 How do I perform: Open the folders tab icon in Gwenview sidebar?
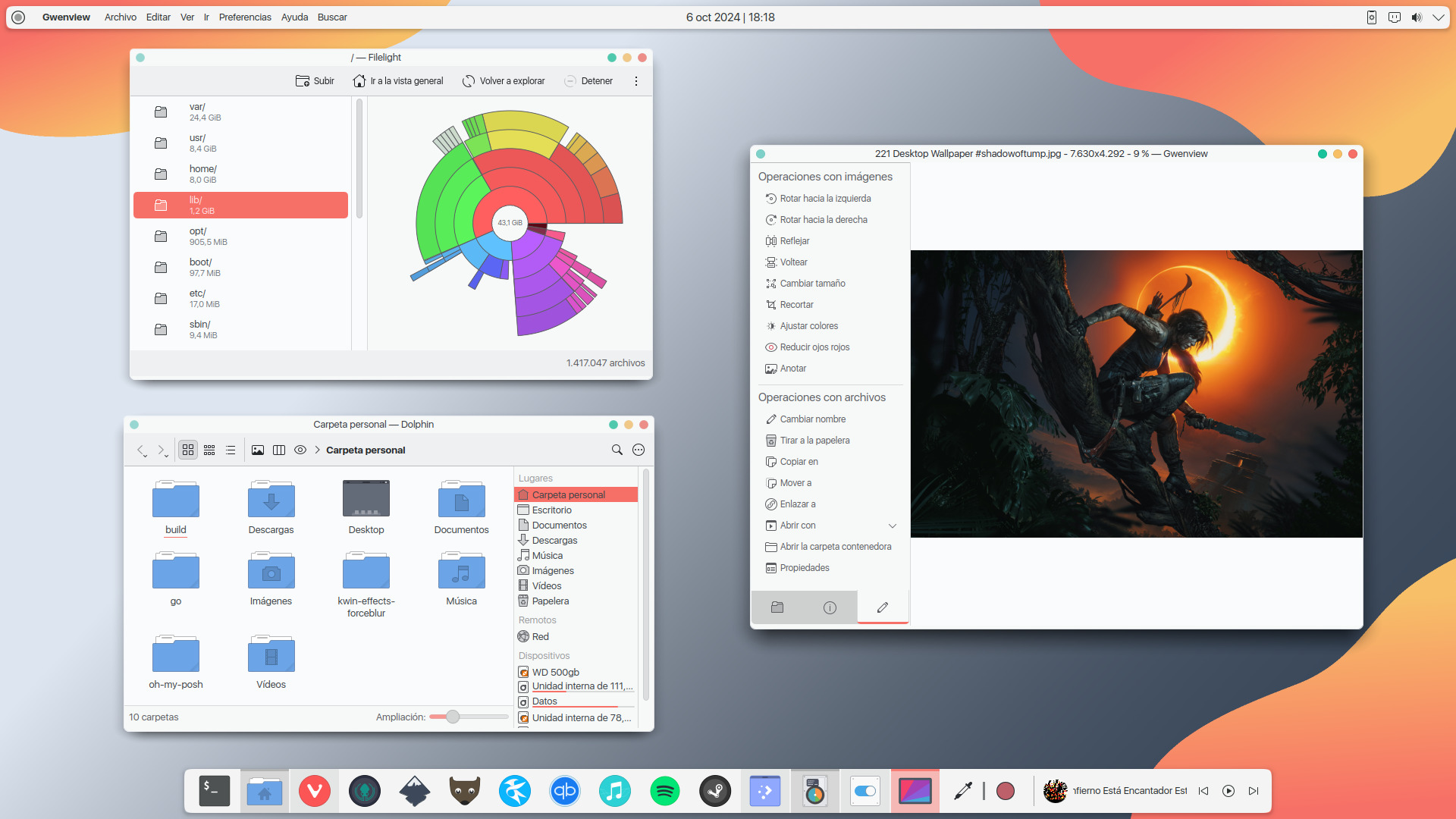[777, 607]
